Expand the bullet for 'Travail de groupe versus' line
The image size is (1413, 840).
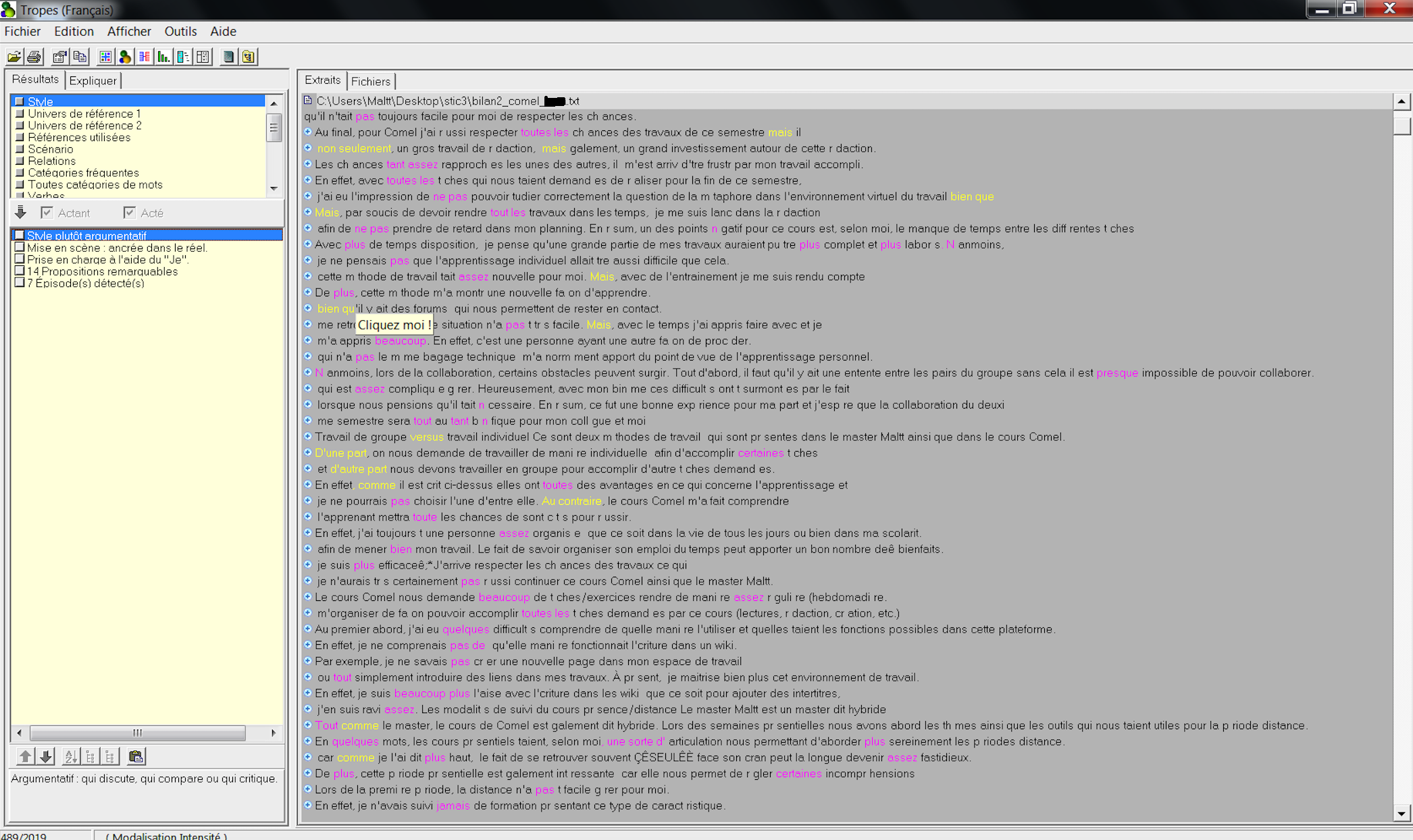tap(308, 436)
